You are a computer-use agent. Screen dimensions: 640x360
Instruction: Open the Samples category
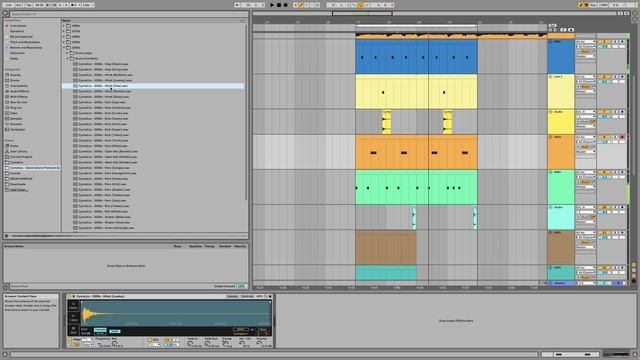pyautogui.click(x=16, y=118)
